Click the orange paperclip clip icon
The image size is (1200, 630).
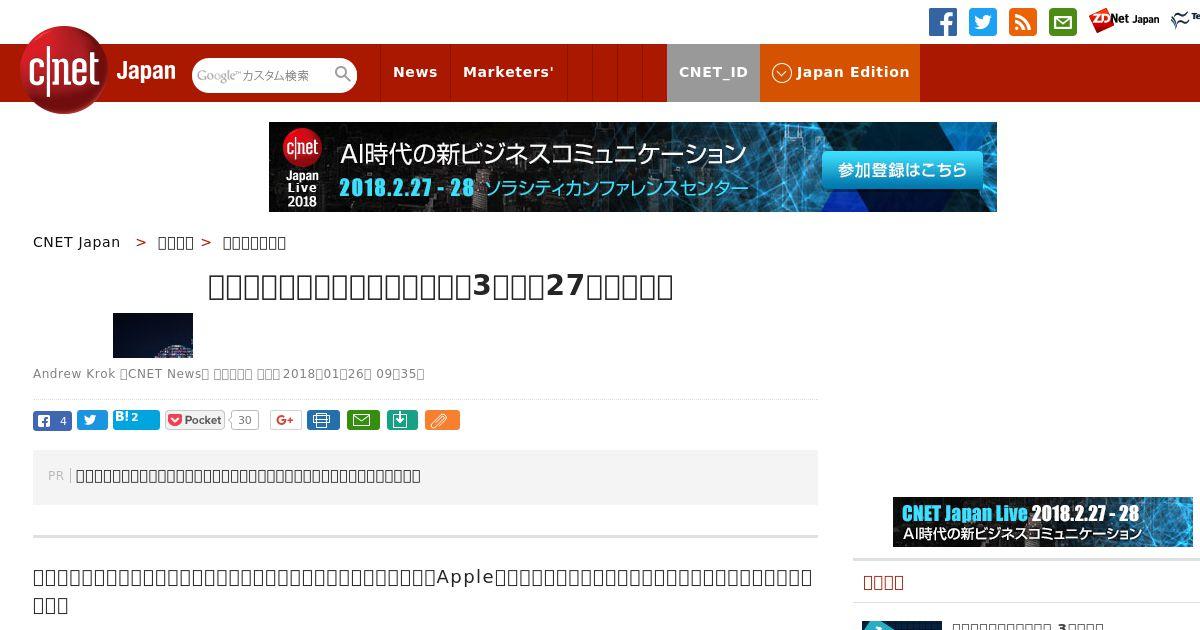pos(442,421)
